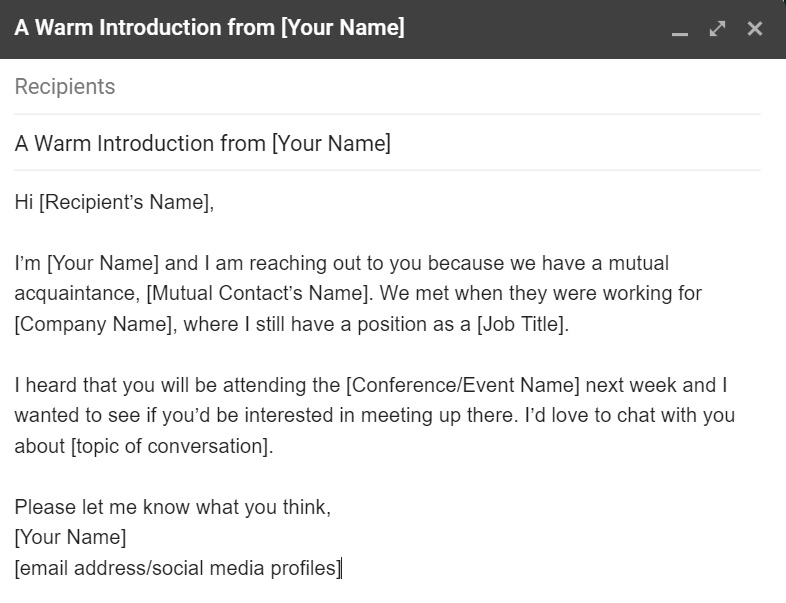Click [Your Name] in the signature line
Viewport: 786px width, 603px height.
70,538
